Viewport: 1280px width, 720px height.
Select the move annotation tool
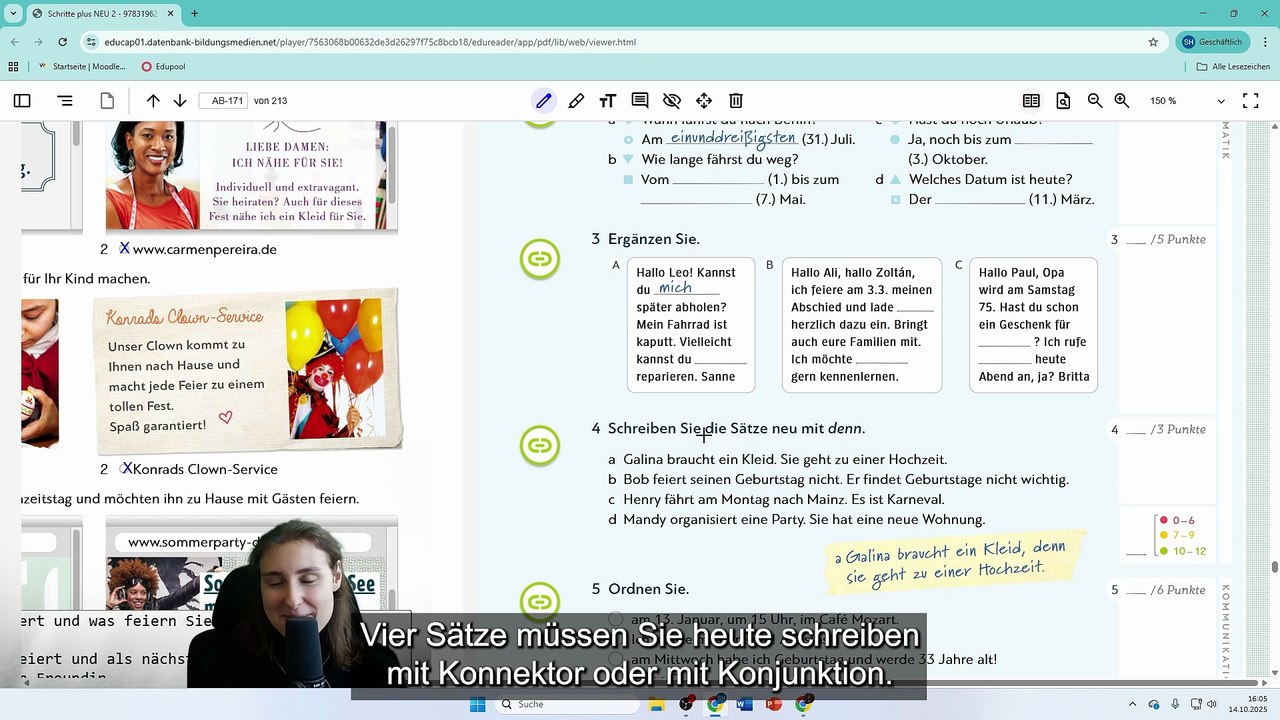704,101
